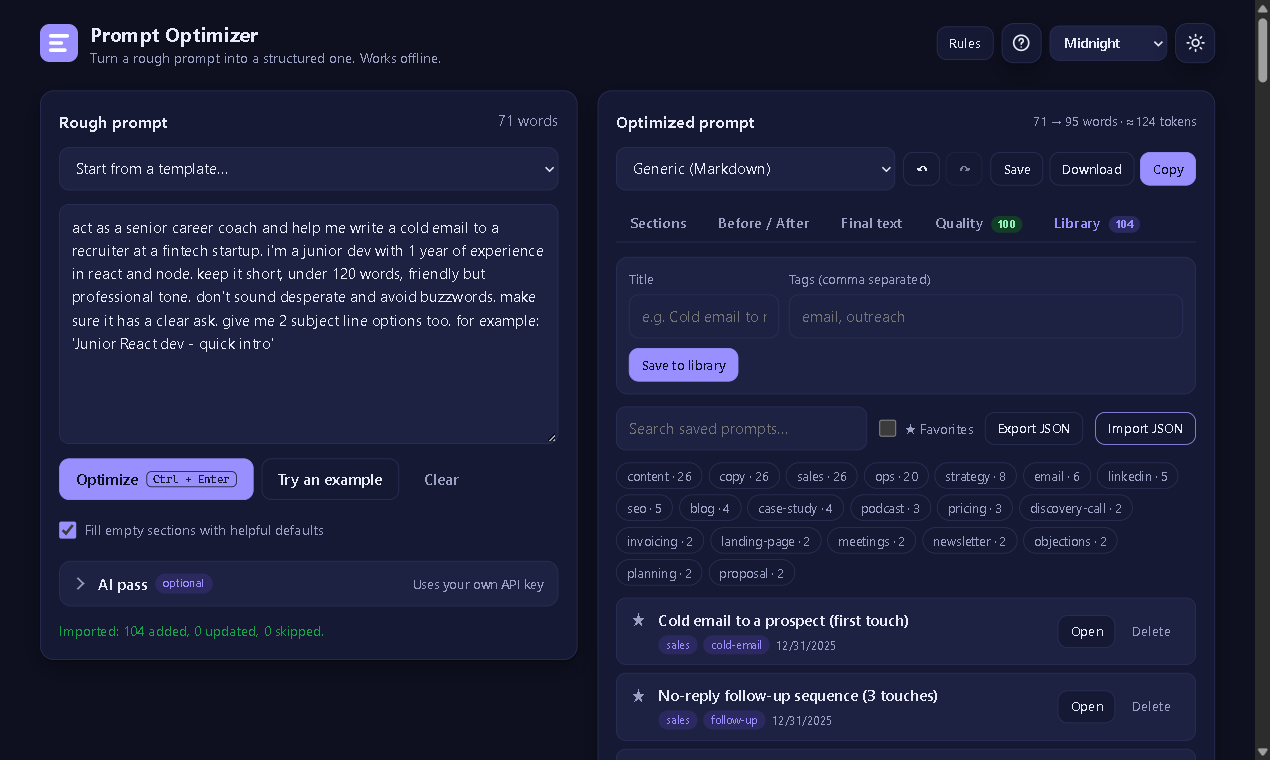The height and width of the screenshot is (760, 1270).
Task: Filter by objections tag chip
Action: pyautogui.click(x=1071, y=541)
